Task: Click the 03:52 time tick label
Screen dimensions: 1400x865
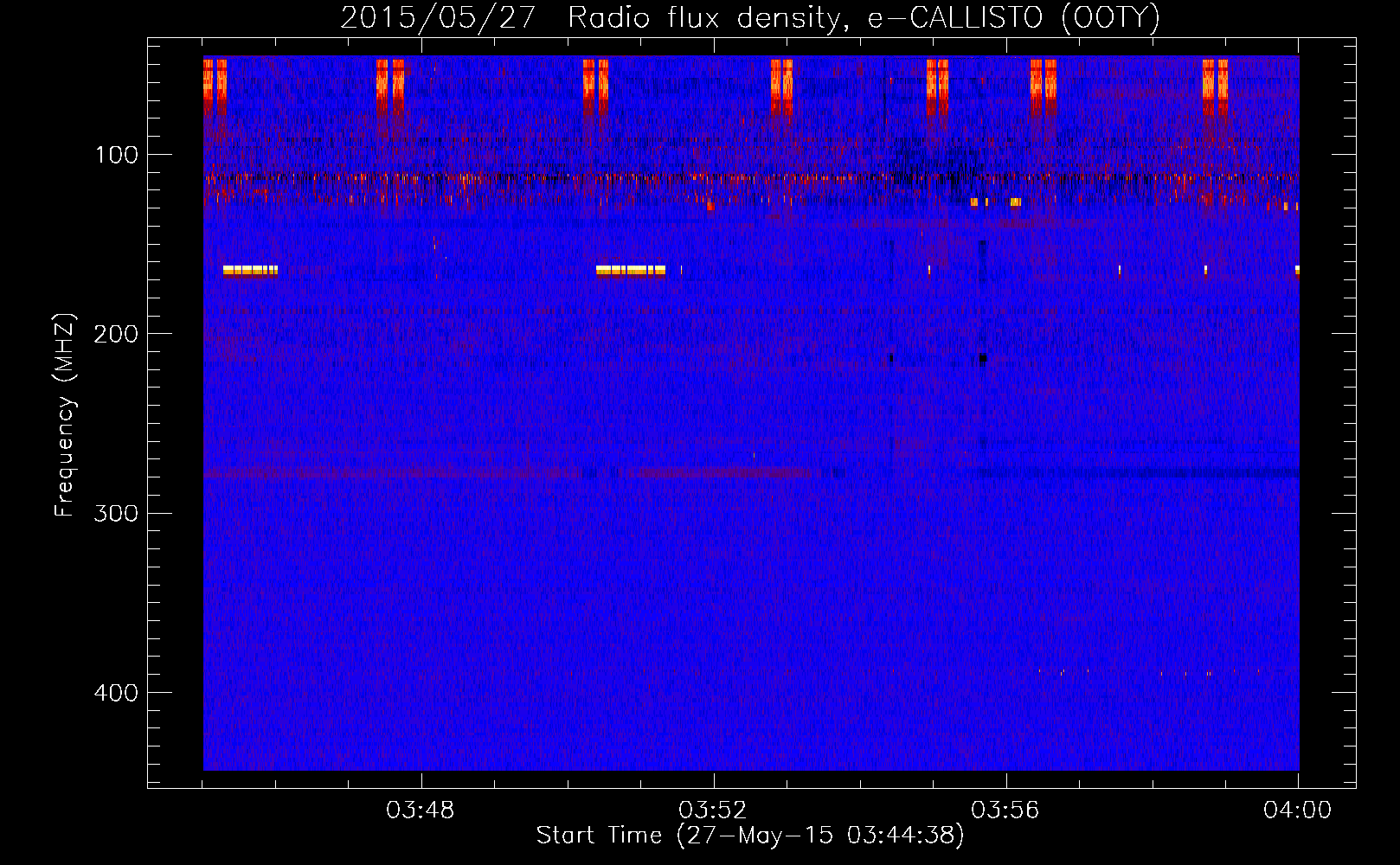Action: pos(713,811)
